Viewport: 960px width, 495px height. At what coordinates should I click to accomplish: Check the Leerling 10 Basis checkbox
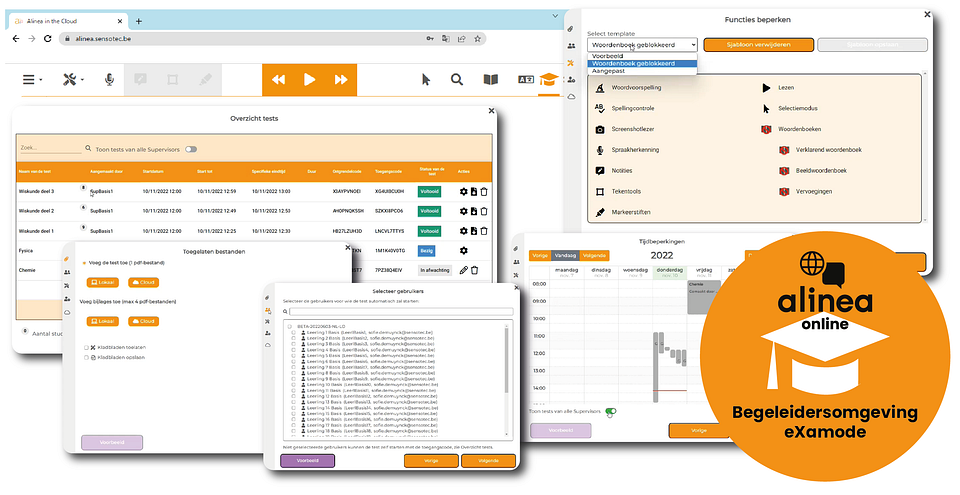pyautogui.click(x=294, y=385)
